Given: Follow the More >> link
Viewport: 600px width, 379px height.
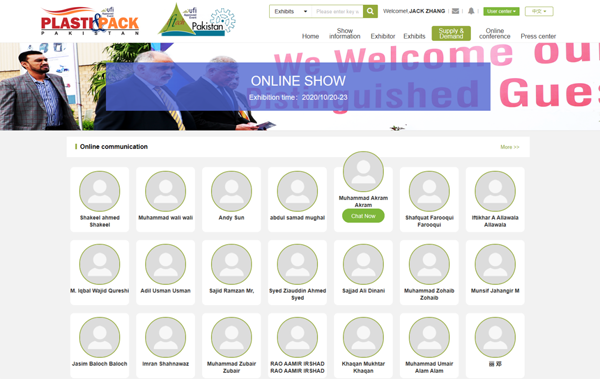Looking at the screenshot, I should coord(510,147).
